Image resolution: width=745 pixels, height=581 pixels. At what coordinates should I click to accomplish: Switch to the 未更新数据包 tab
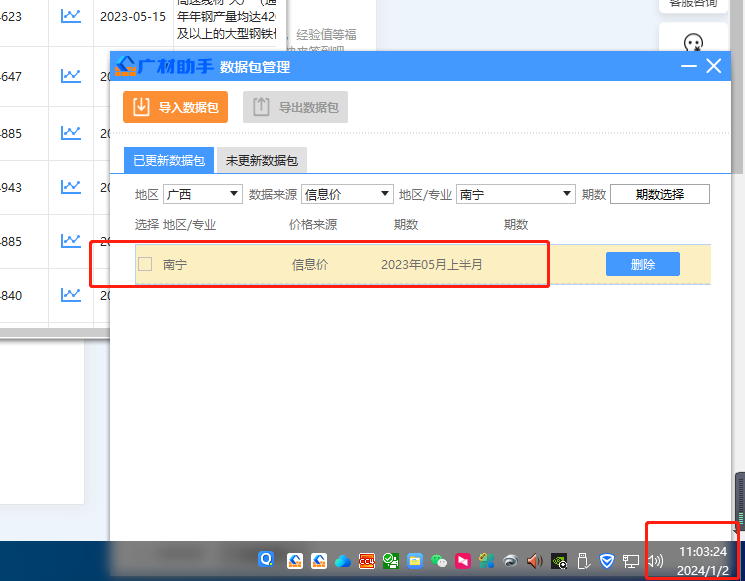click(x=262, y=160)
